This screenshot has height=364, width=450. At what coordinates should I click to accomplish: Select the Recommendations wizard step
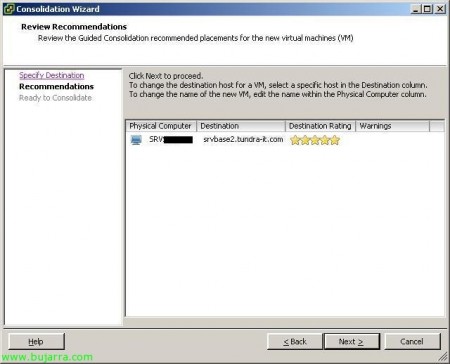click(56, 86)
